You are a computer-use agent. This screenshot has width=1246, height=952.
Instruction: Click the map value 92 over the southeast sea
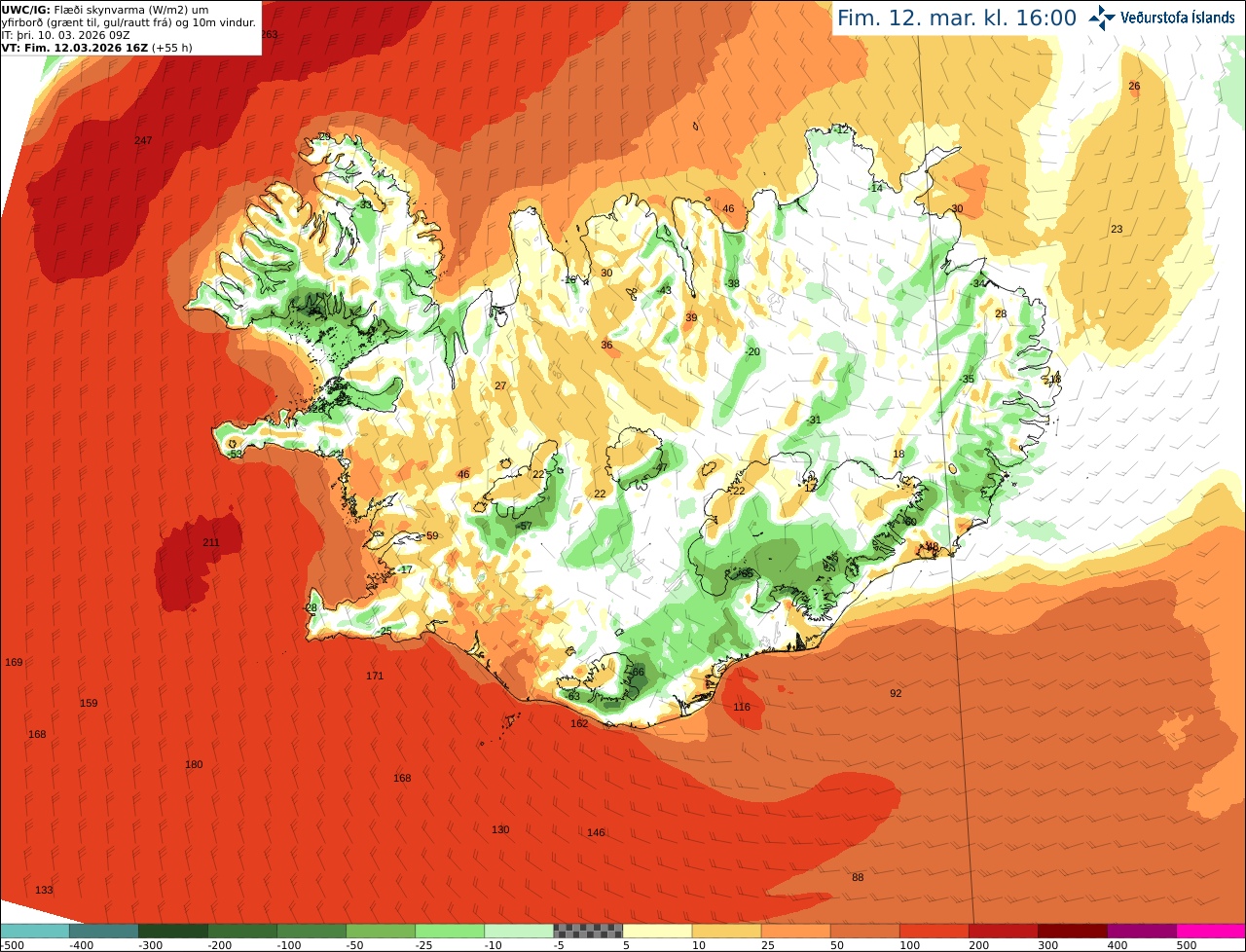[x=896, y=693]
